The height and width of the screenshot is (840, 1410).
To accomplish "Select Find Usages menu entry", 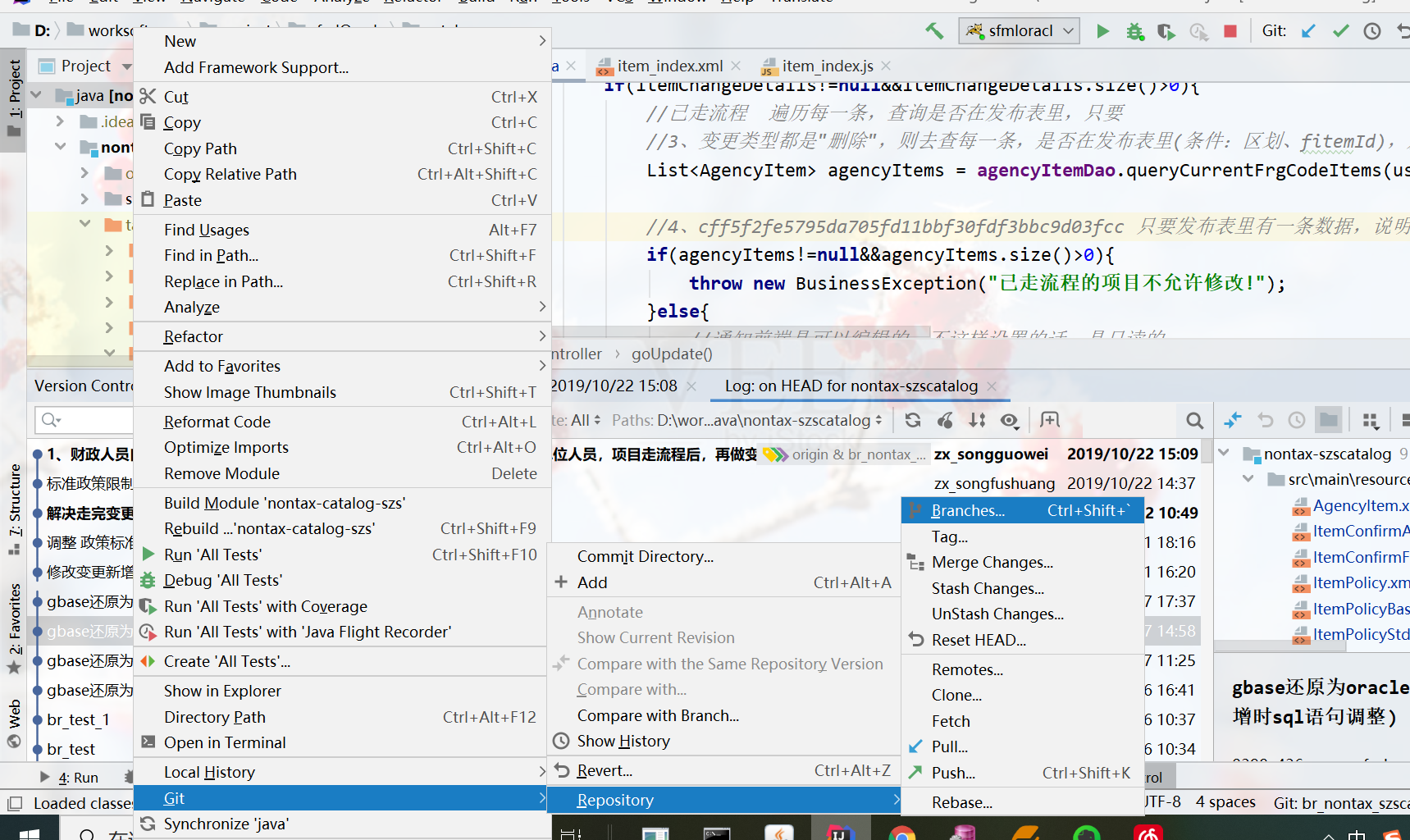I will pos(343,230).
